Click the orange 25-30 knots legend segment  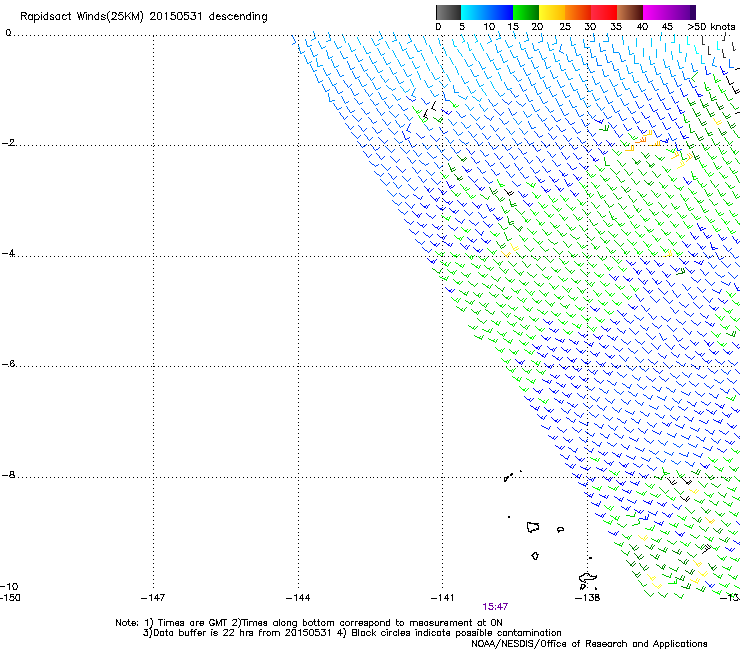578,12
